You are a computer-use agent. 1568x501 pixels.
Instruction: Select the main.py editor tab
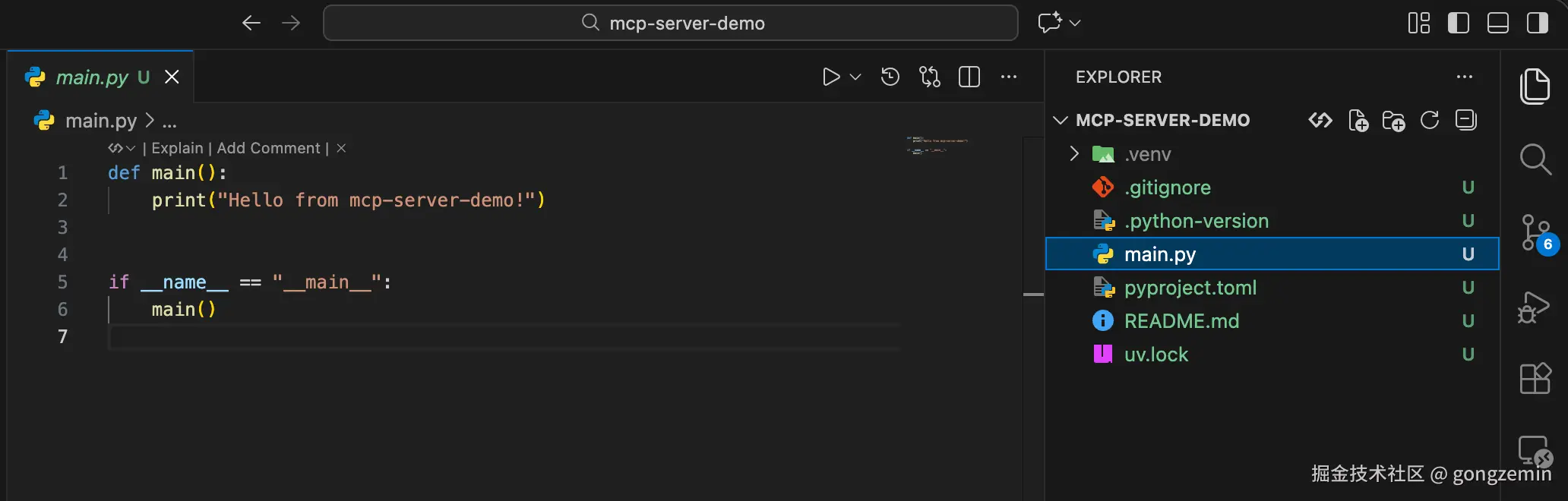(93, 77)
